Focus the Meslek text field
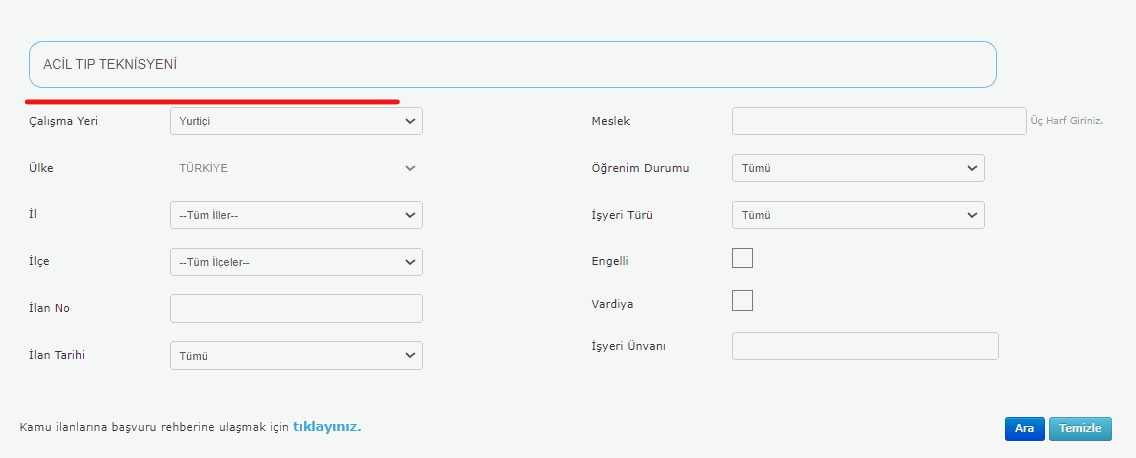 click(x=878, y=121)
